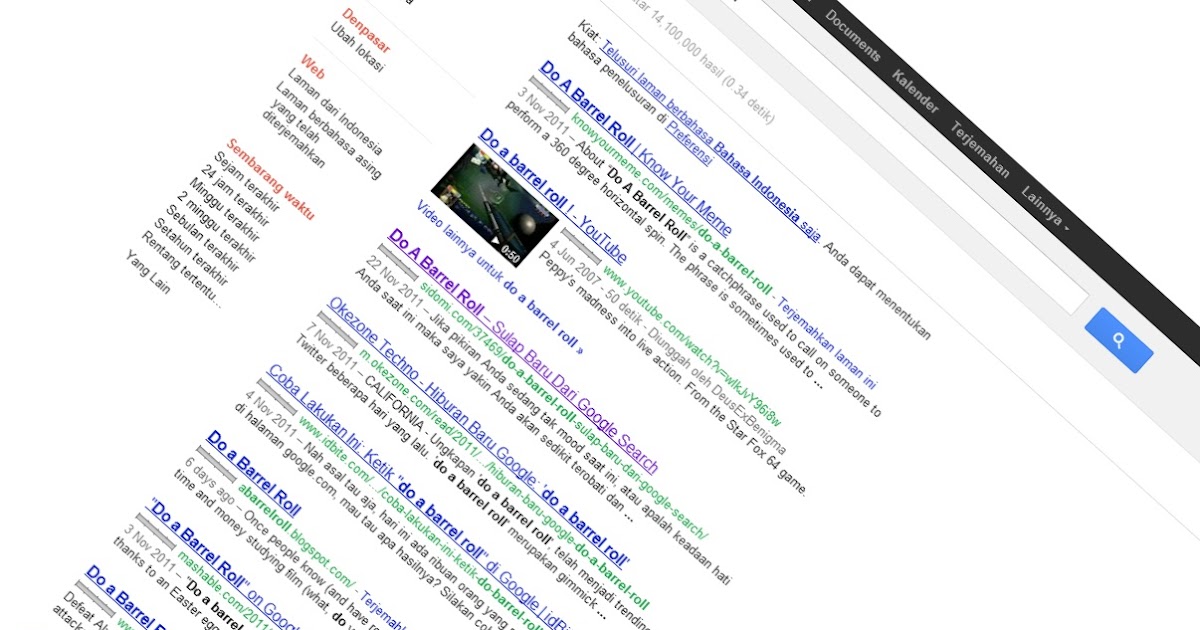Click Terjemahkan laman ini for Know Your Meme
The height and width of the screenshot is (630, 1200).
827,344
